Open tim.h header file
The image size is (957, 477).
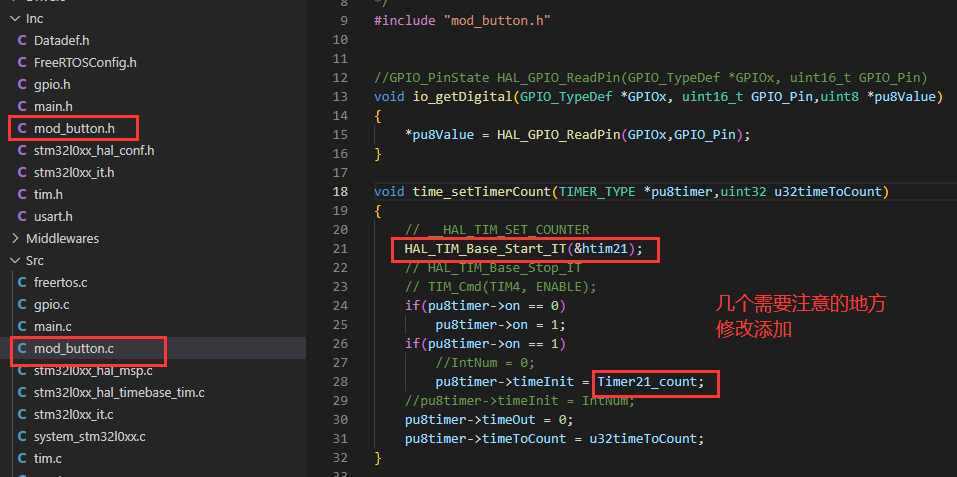click(x=48, y=195)
